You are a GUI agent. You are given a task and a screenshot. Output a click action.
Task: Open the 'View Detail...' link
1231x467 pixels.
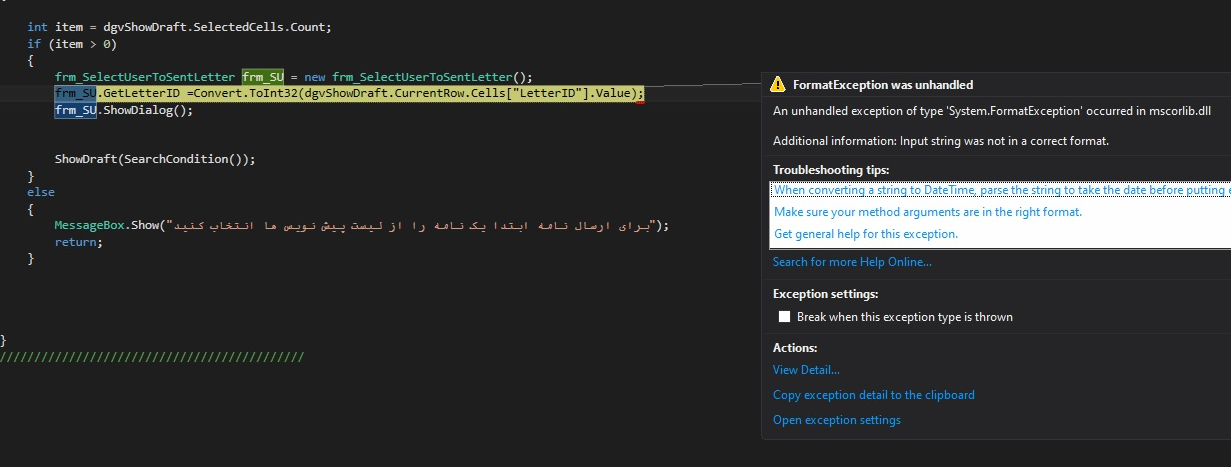pos(806,370)
